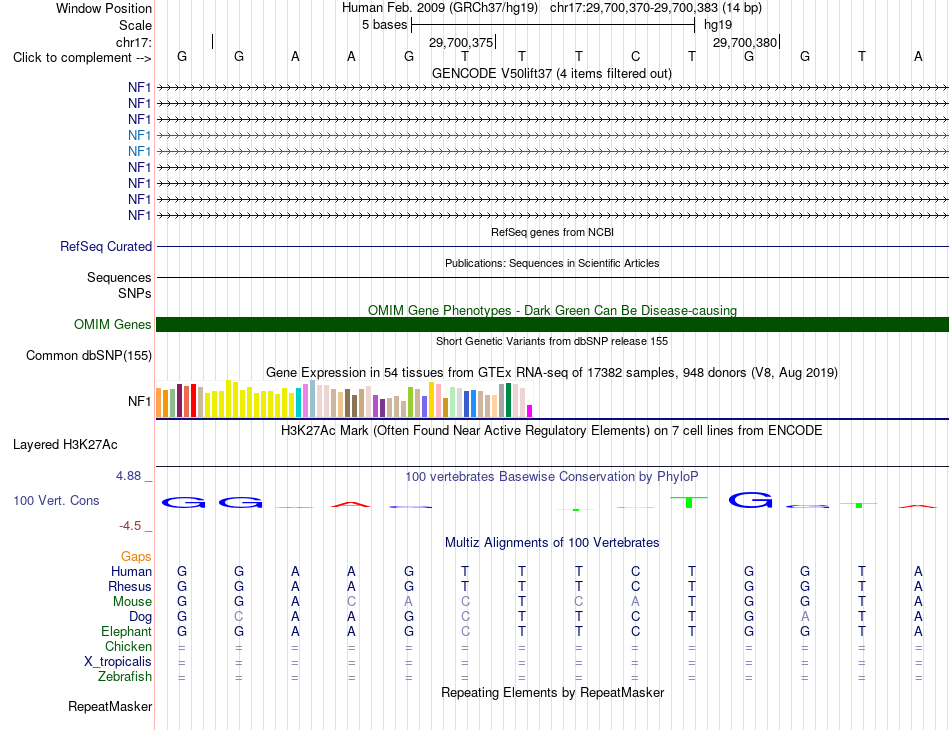
Task: Open 'Repeating Elements by RepeatMasker' title
Action: 552,692
